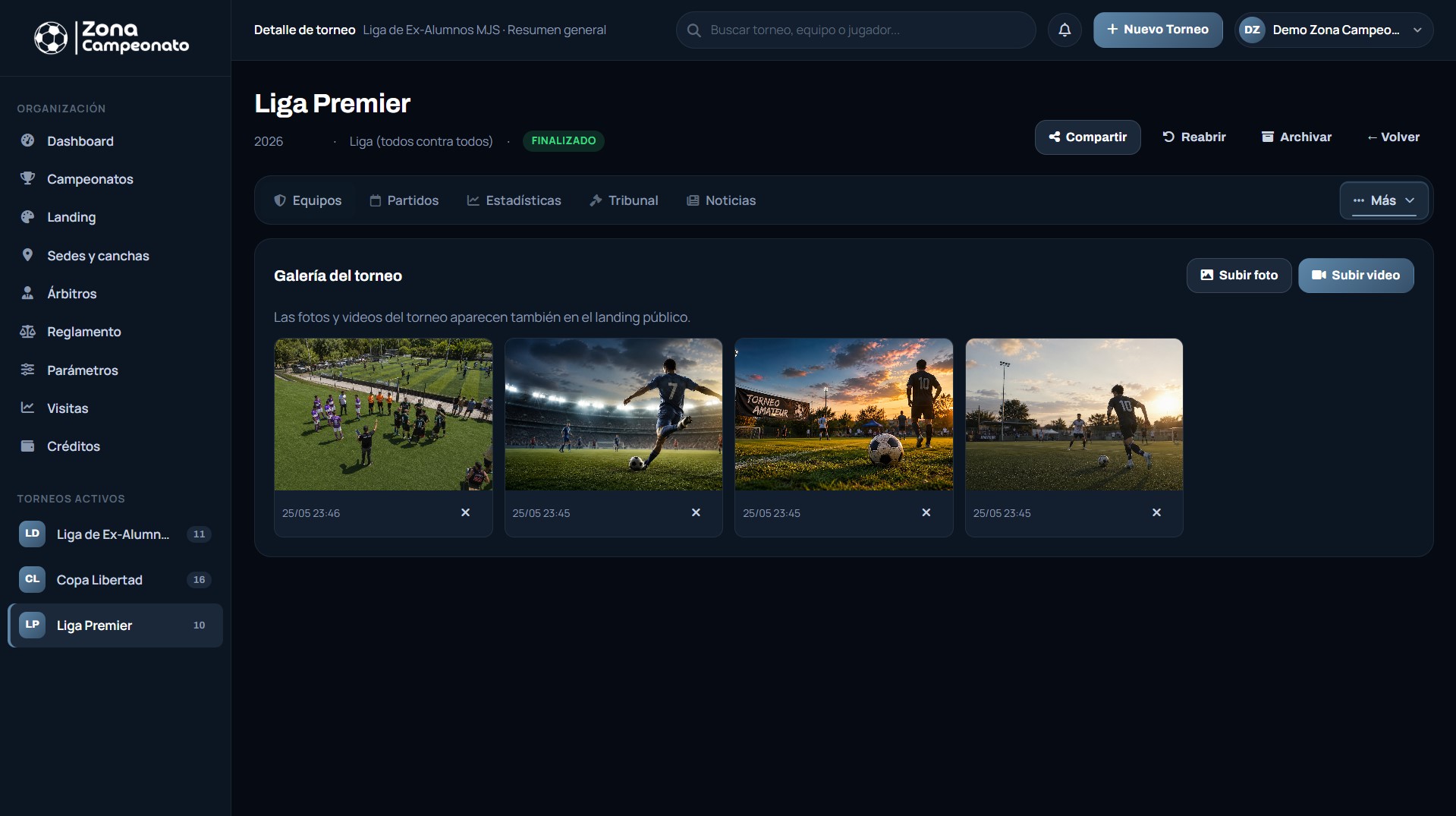The height and width of the screenshot is (816, 1456).
Task: Click the LD badge icon
Action: click(x=32, y=534)
